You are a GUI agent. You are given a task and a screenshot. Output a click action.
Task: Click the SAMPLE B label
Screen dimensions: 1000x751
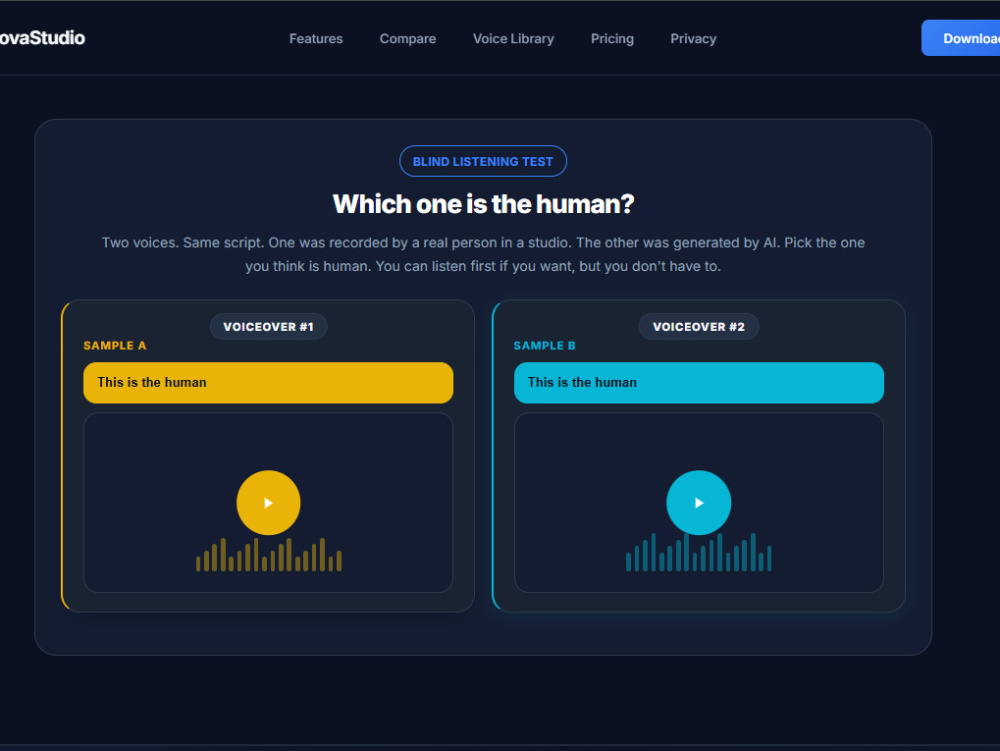click(545, 346)
